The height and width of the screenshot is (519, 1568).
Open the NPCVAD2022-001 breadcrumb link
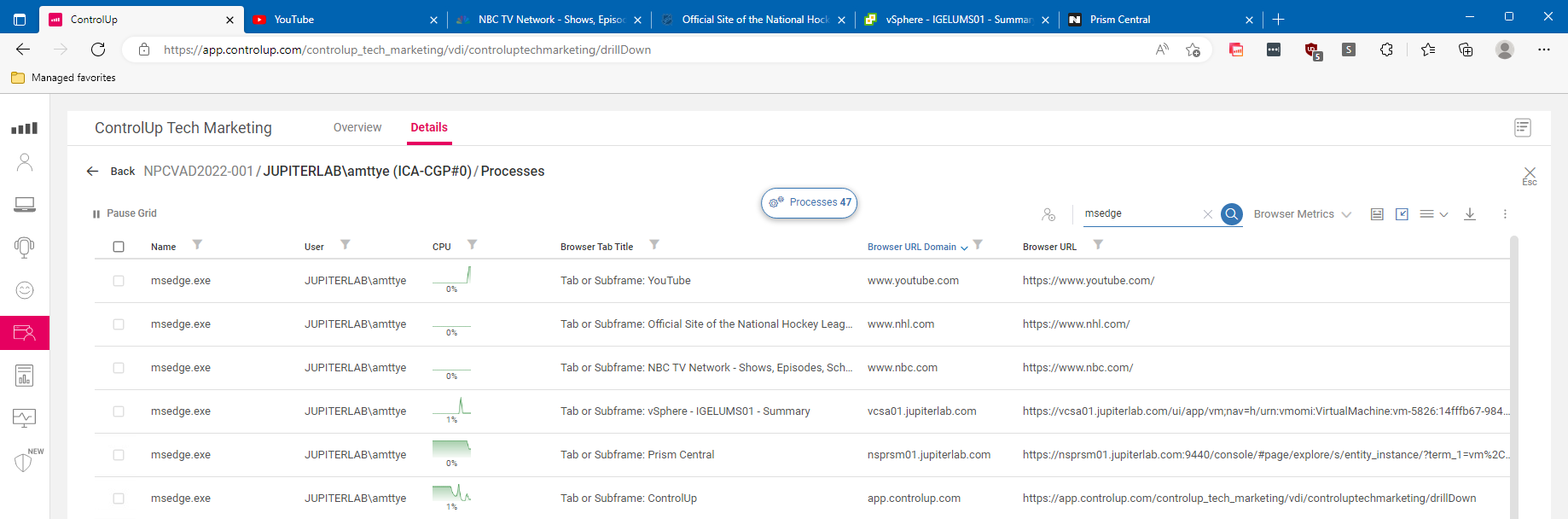pos(199,172)
